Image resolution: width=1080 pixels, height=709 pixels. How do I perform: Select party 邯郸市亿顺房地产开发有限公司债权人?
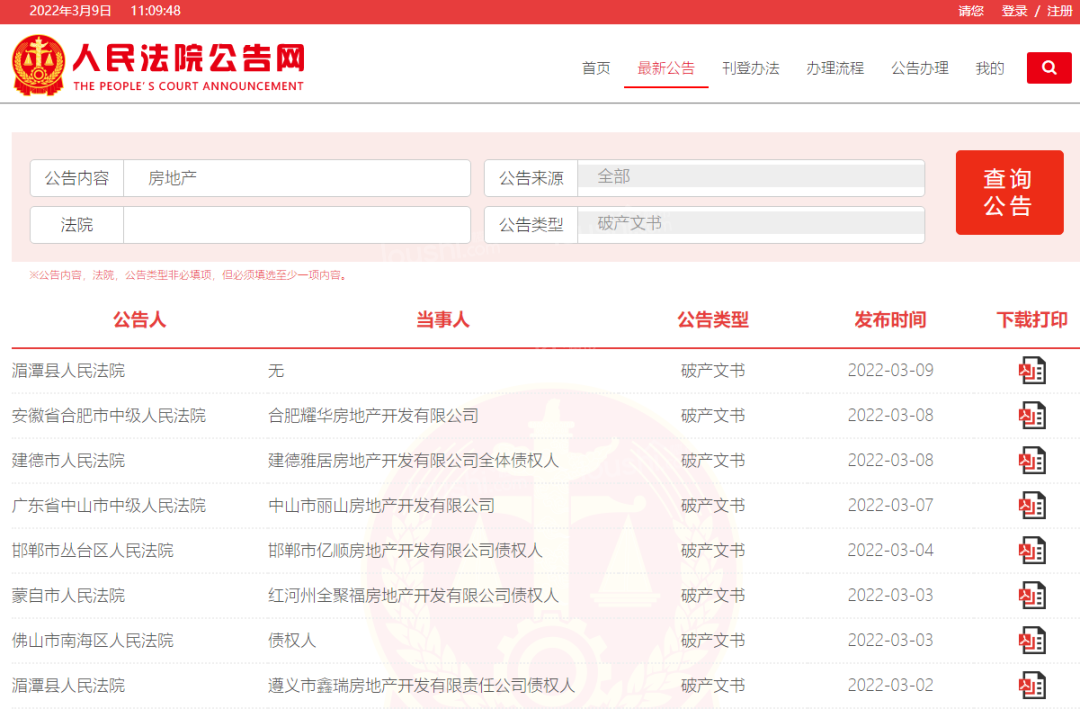405,551
